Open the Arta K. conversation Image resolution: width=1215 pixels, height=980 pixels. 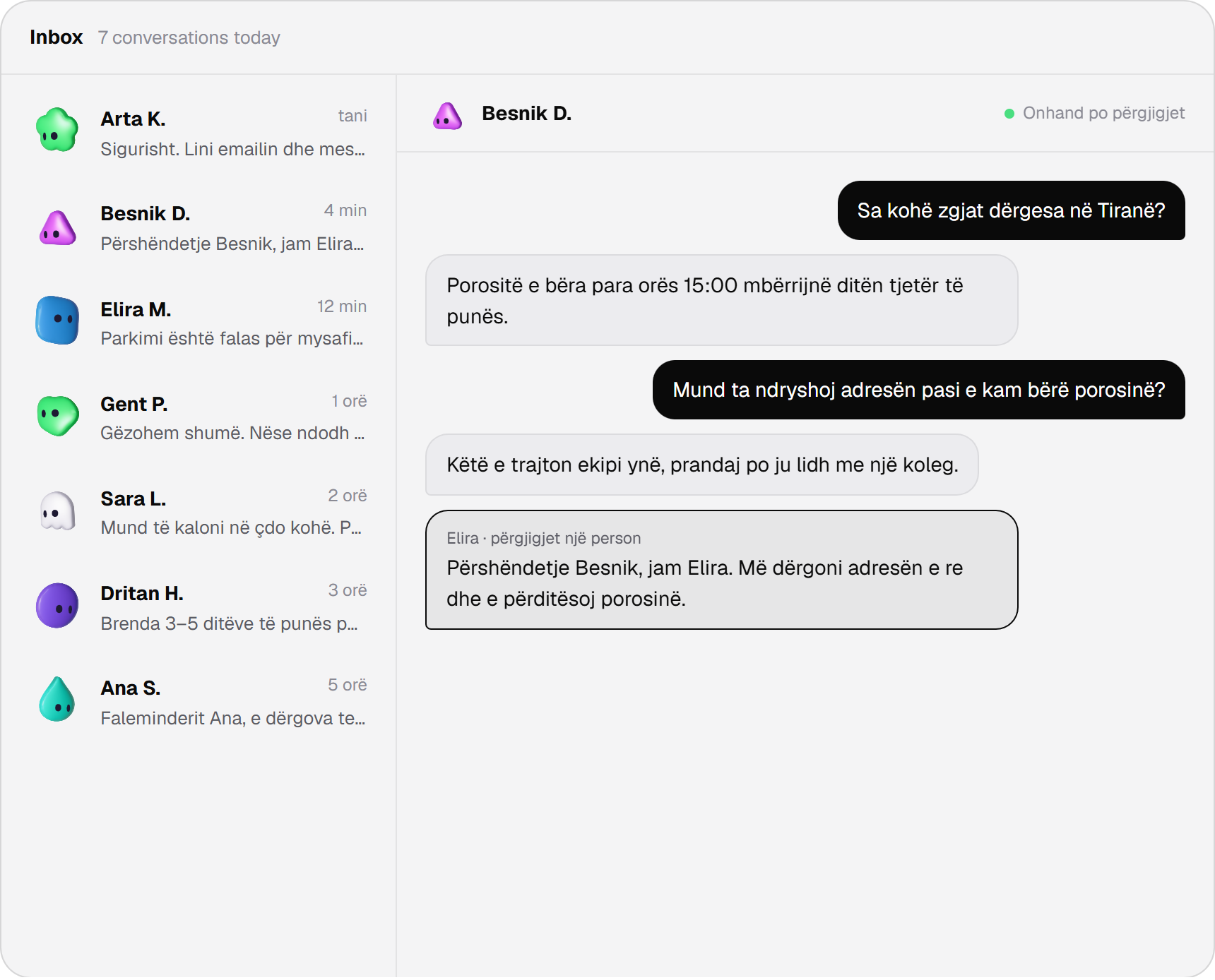tap(198, 133)
